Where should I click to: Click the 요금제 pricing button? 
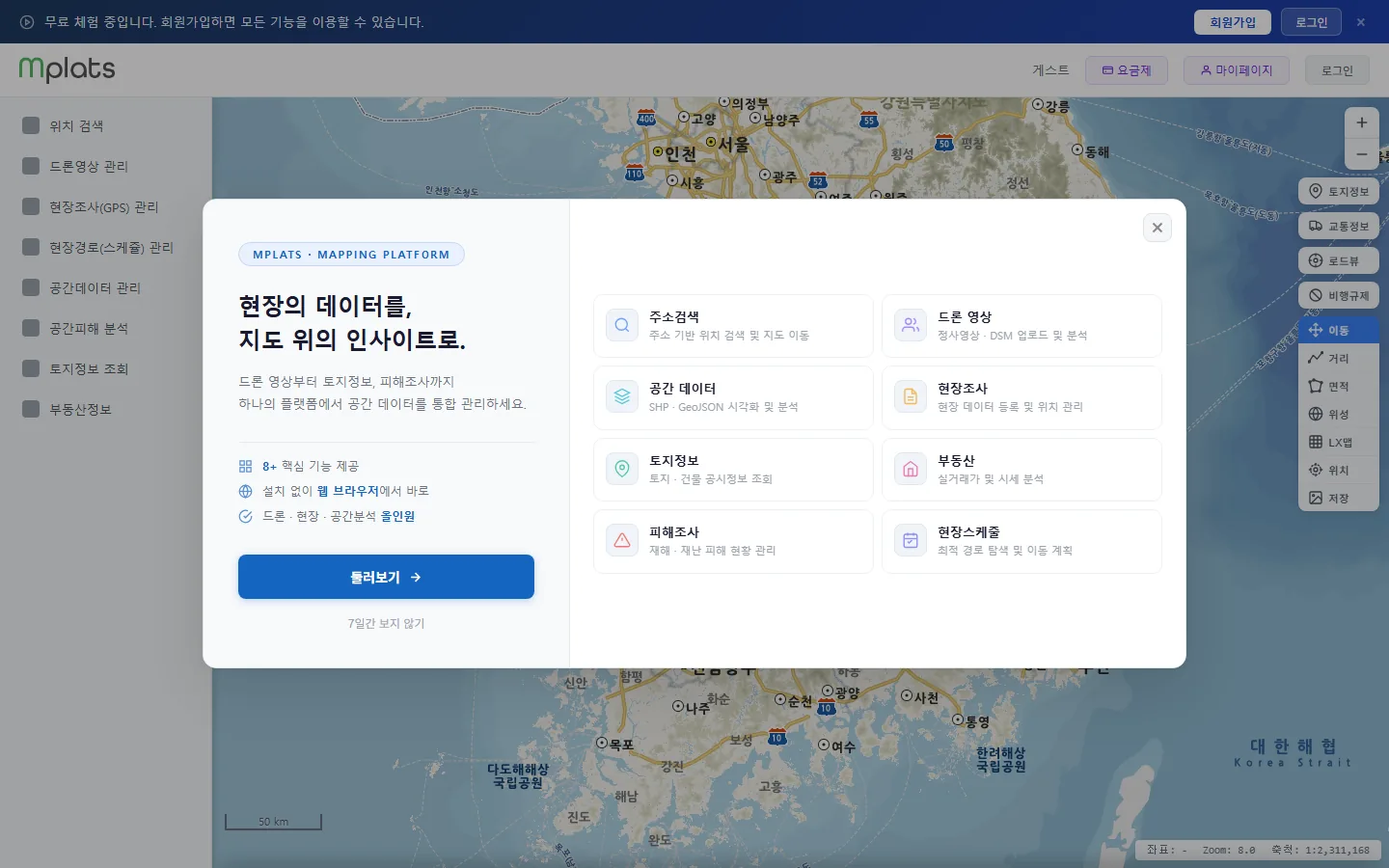pos(1127,70)
